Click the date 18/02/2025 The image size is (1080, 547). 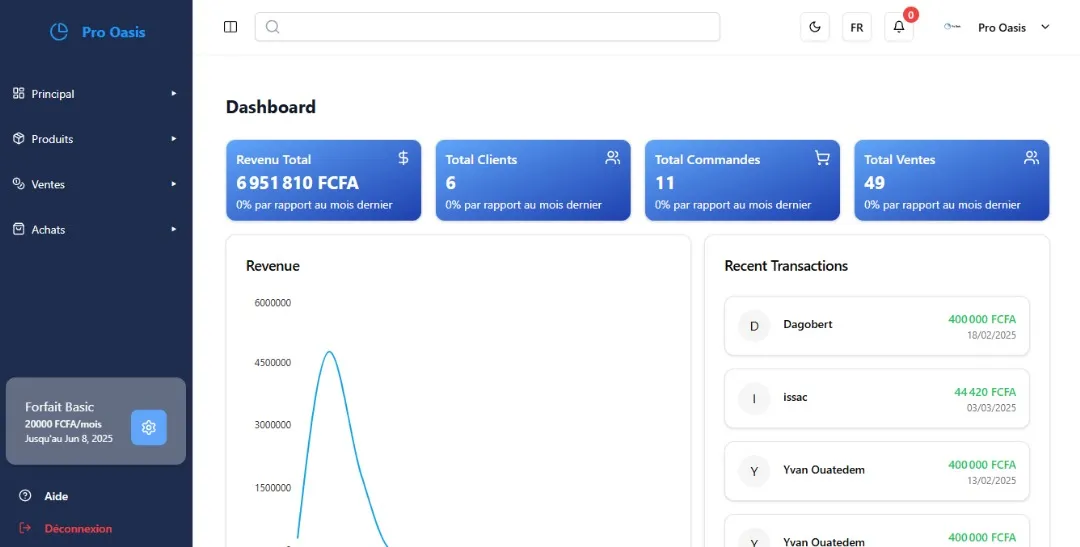point(991,335)
